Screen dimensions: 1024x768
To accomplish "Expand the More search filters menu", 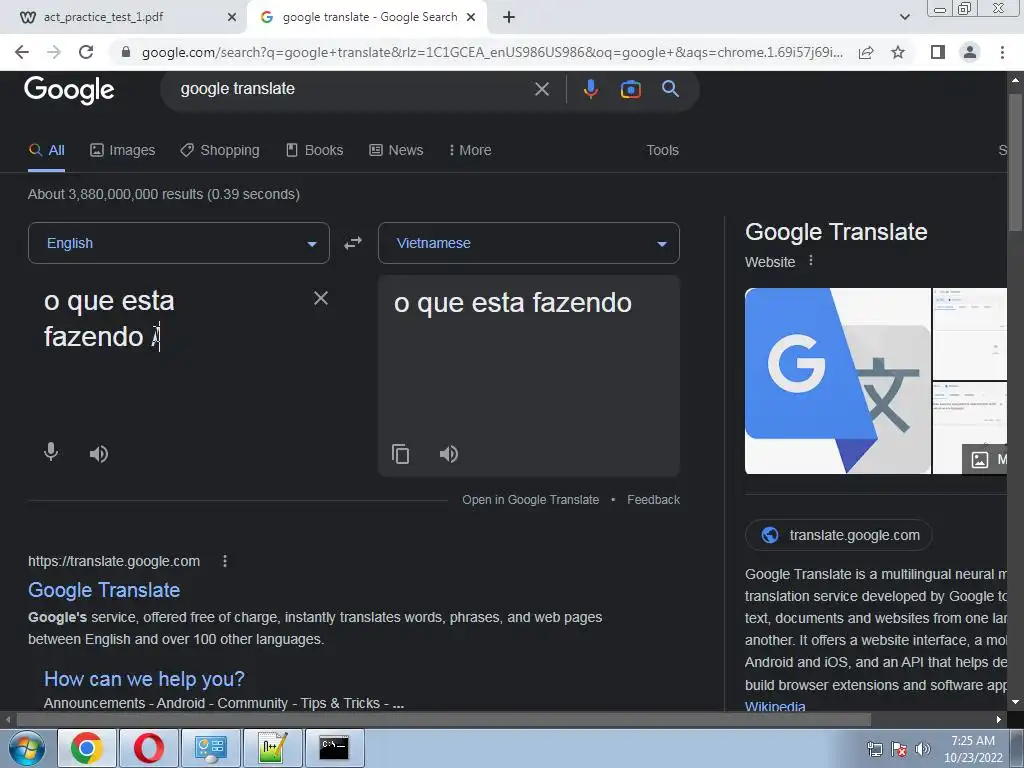I will pos(470,150).
